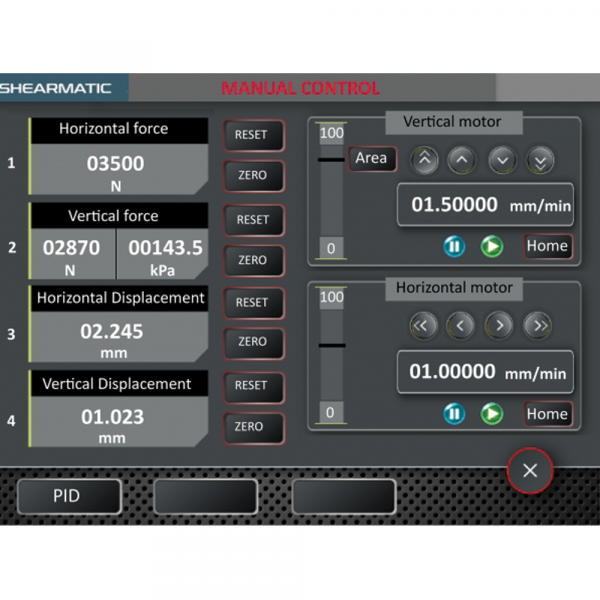Click horizontal motor fast left double-chevron
This screenshot has height=600, width=600.
(x=424, y=325)
